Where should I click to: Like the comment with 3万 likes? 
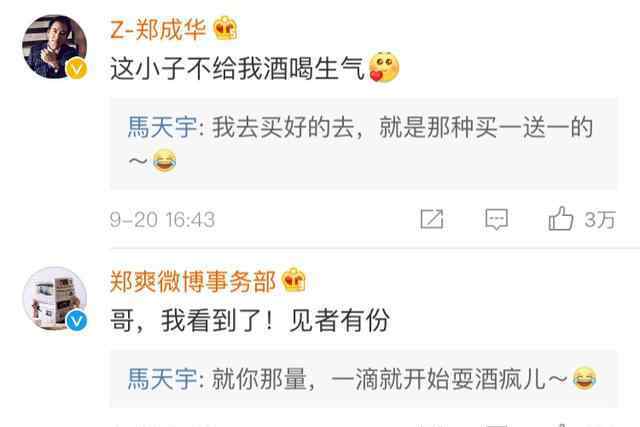561,218
